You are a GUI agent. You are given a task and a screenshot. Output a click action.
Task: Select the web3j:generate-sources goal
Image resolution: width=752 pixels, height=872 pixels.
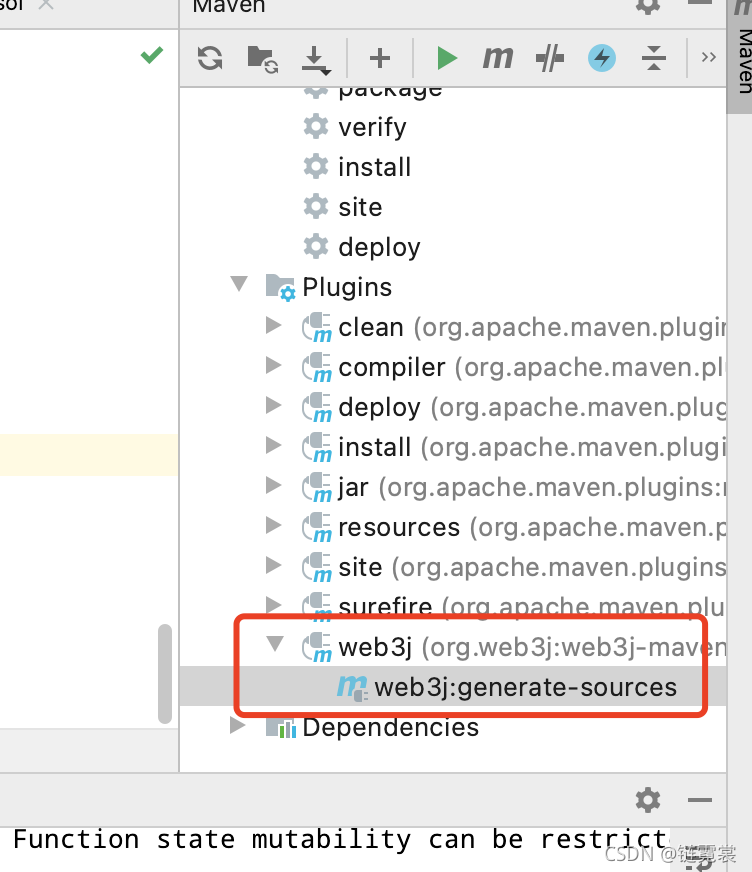point(526,688)
